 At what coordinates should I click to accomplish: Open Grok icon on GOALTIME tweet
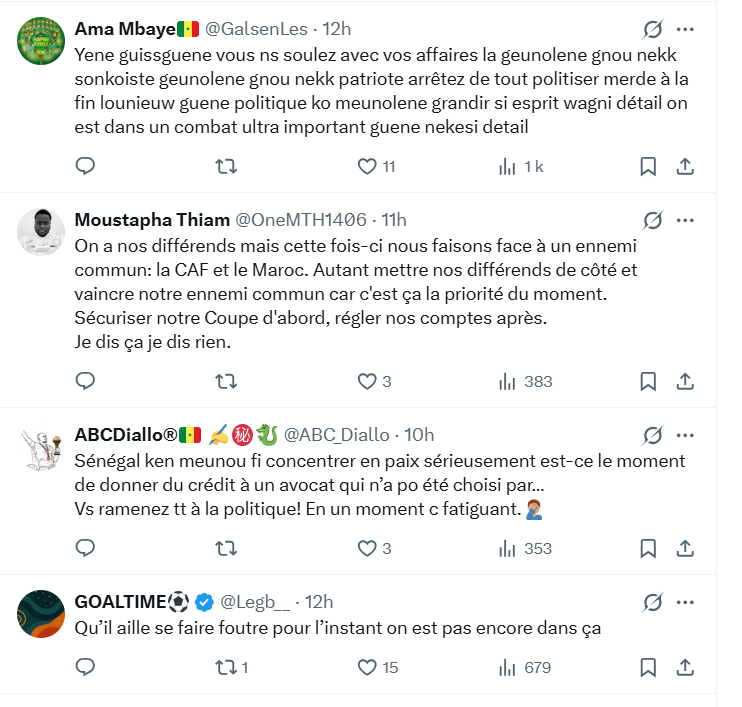coord(652,602)
